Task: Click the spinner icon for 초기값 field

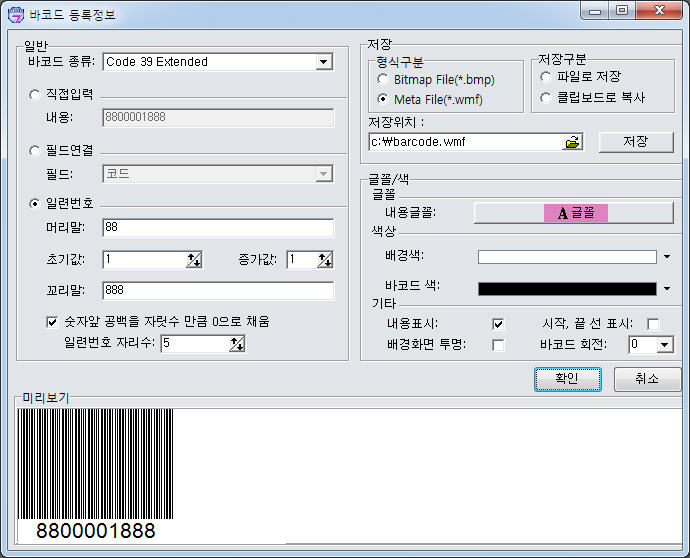Action: (x=194, y=260)
